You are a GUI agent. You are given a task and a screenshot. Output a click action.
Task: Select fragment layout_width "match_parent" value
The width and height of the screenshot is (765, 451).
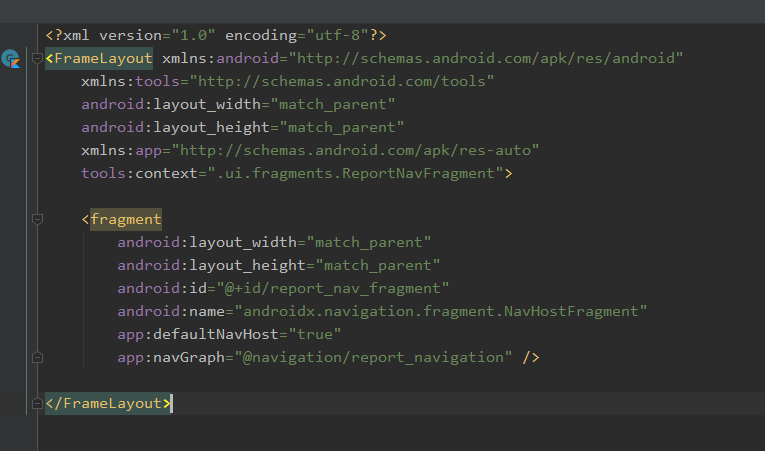[369, 243]
